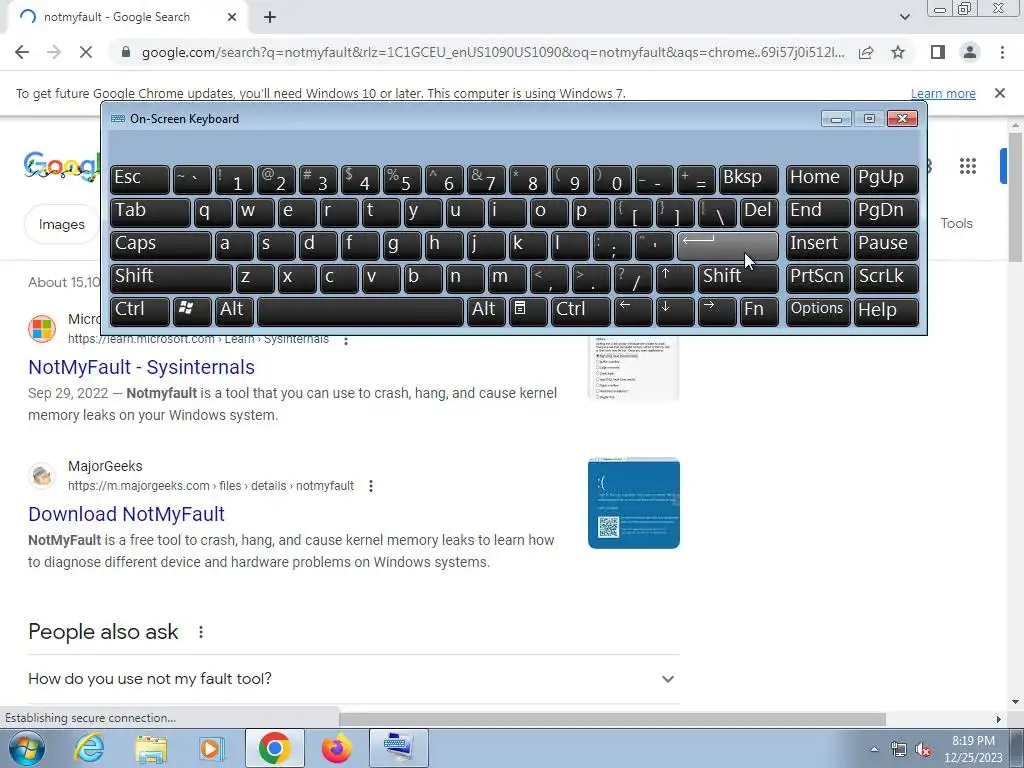Open the MajorGeeks blue screen thumbnail
The image size is (1024, 768).
pyautogui.click(x=633, y=503)
